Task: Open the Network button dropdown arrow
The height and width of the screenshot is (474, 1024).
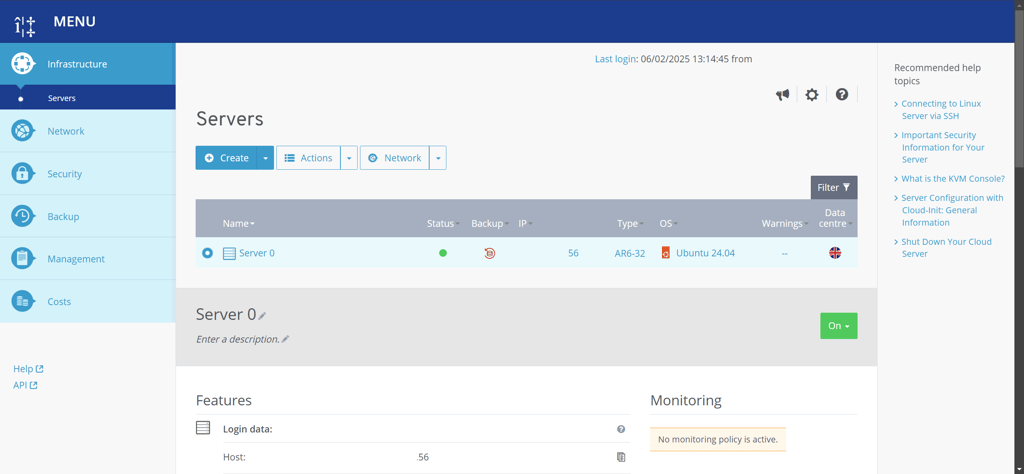Action: click(x=438, y=158)
